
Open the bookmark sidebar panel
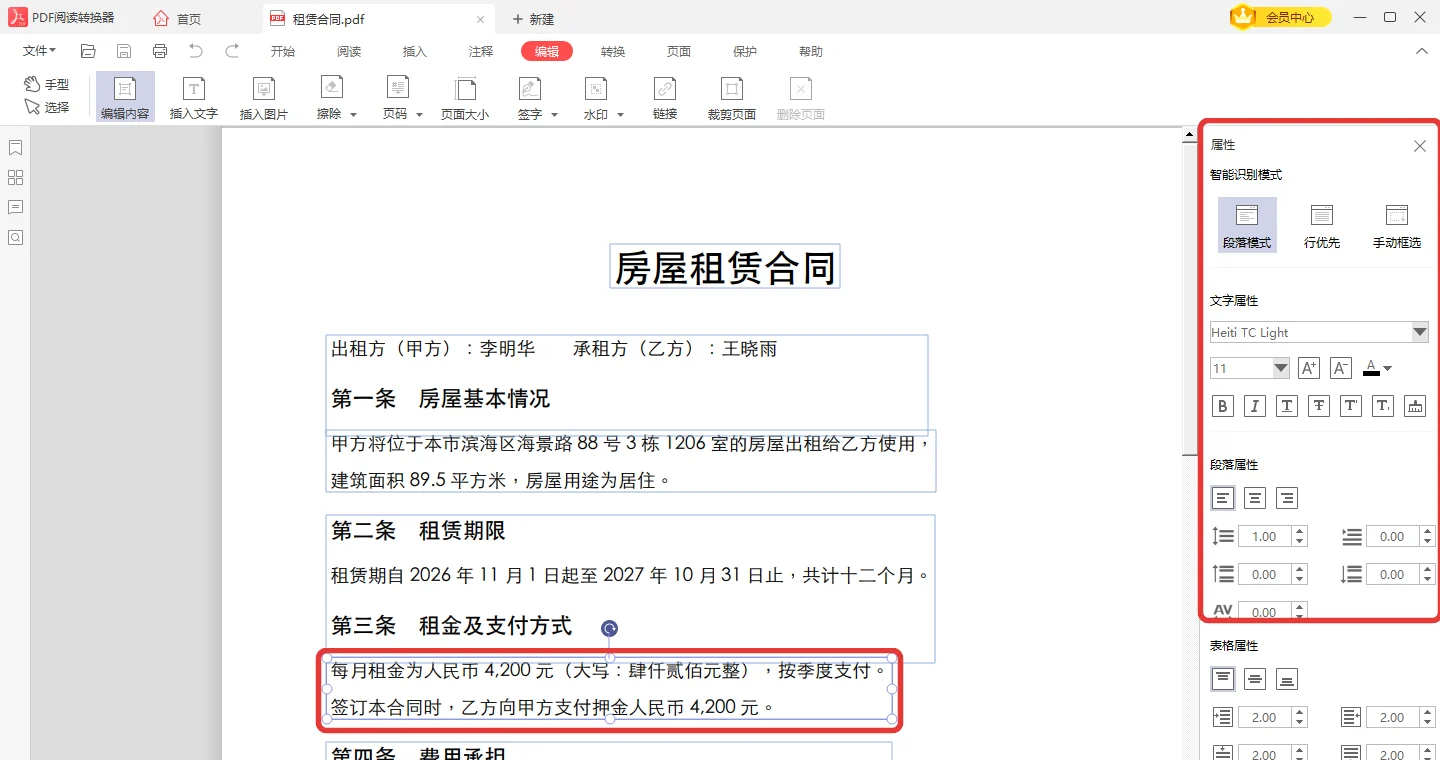(15, 148)
